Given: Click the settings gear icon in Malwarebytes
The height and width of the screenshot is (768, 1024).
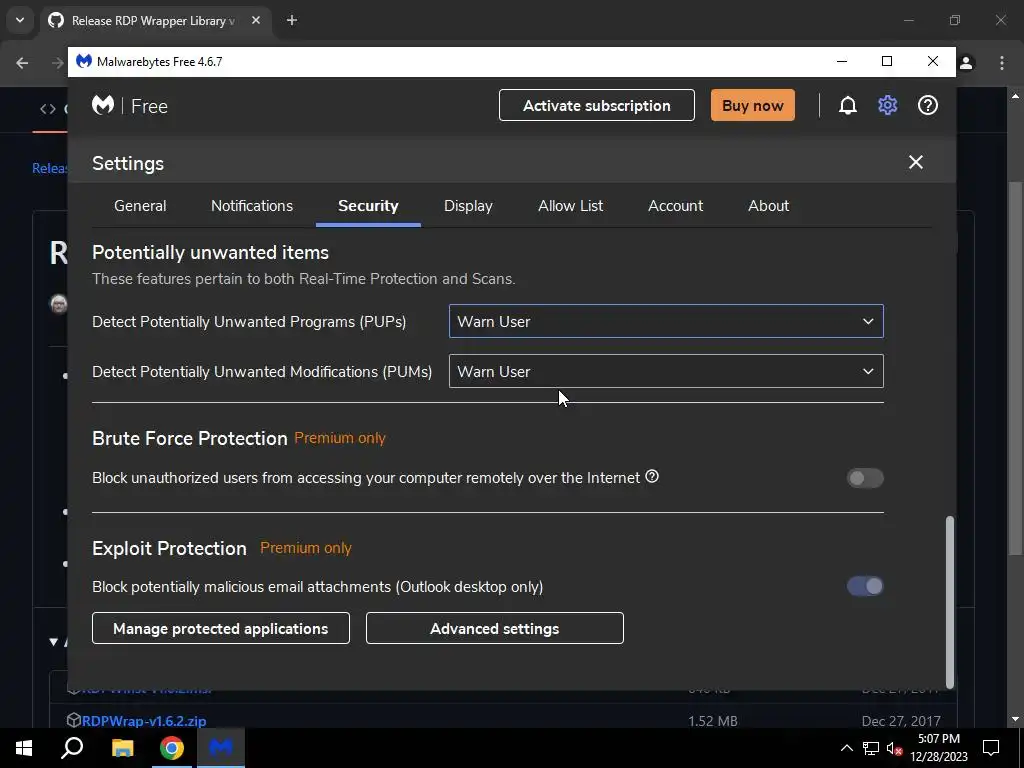Looking at the screenshot, I should (x=887, y=105).
